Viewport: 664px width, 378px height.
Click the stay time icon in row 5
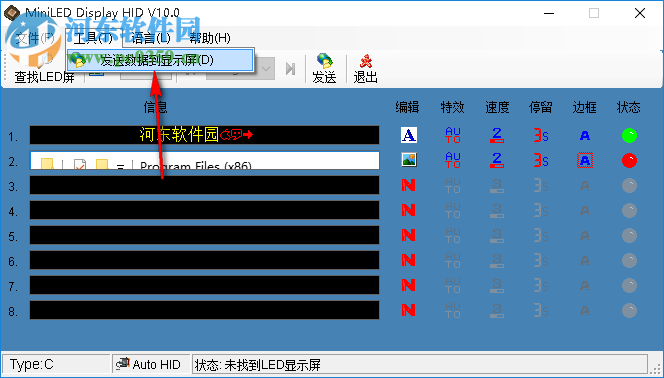[541, 235]
